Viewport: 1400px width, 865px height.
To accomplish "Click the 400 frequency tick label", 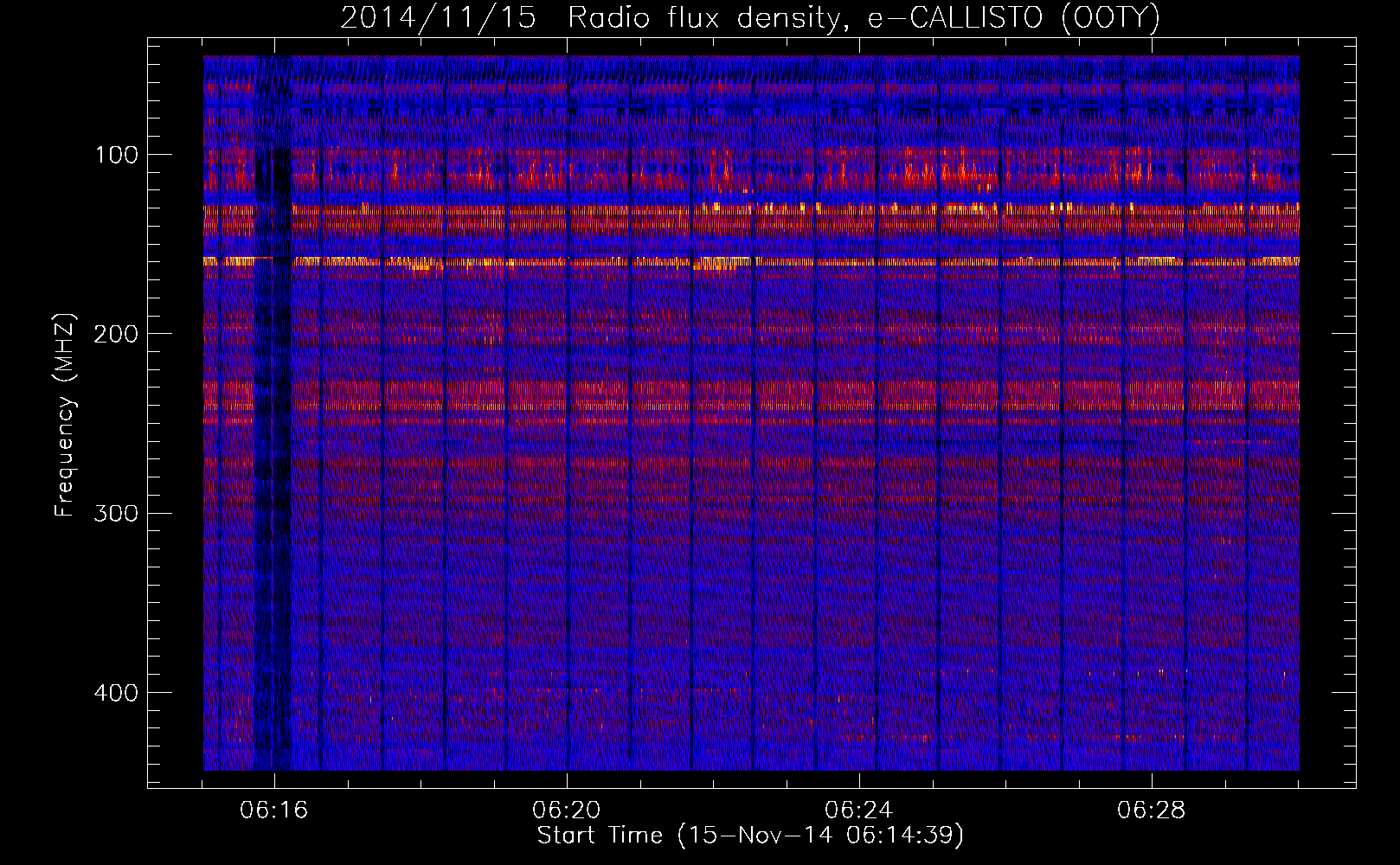I will pos(115,693).
